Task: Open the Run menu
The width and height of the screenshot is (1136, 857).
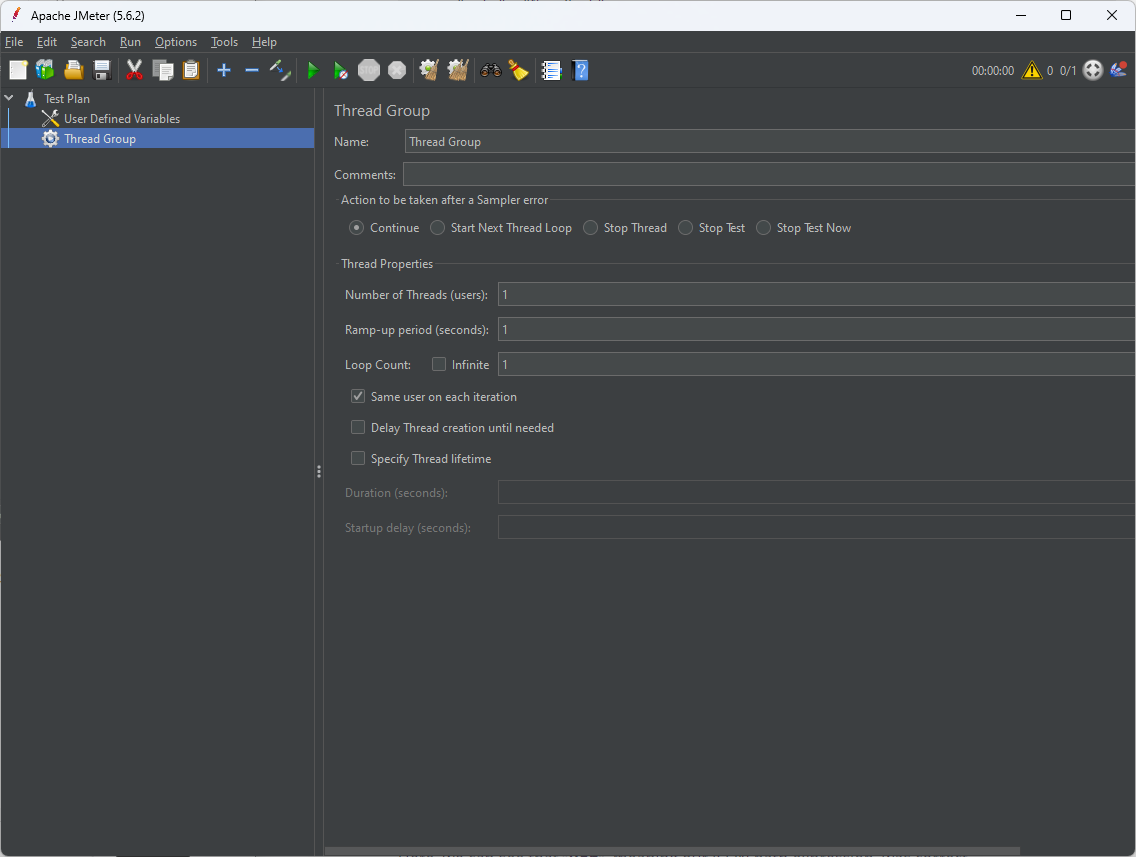Action: coord(130,42)
